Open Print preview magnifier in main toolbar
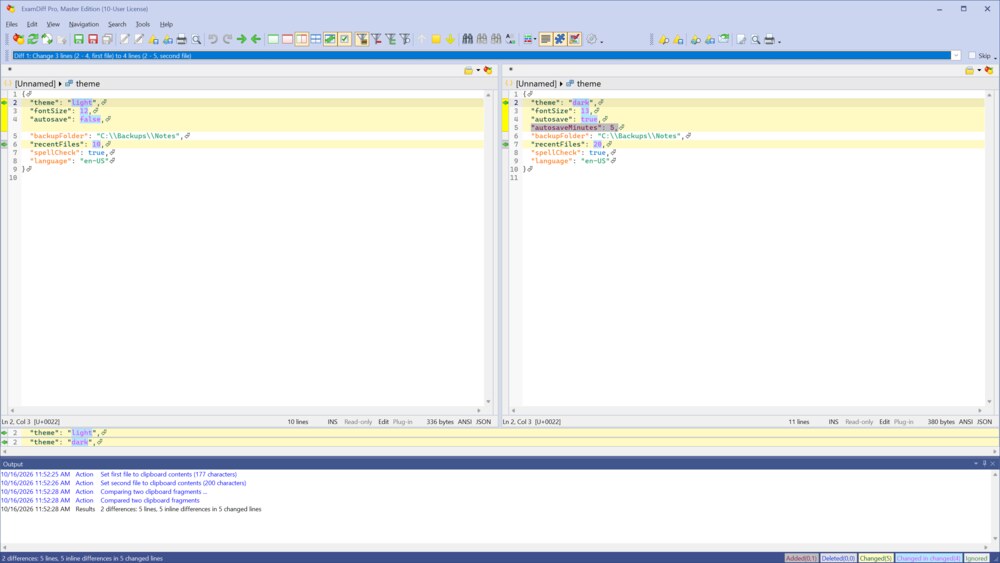Viewport: 1000px width, 563px height. pyautogui.click(x=196, y=40)
